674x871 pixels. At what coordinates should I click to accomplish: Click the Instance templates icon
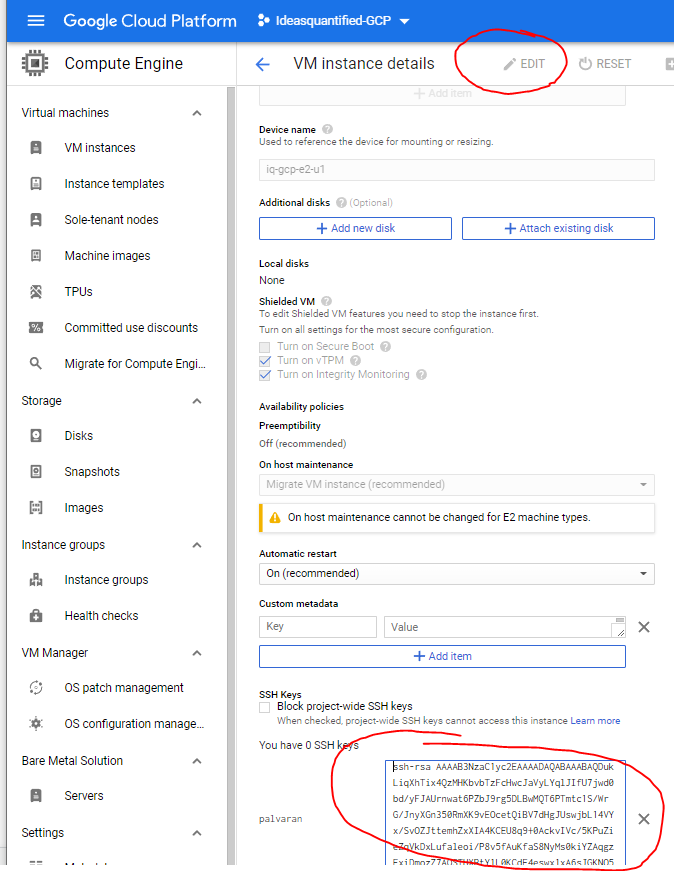[36, 184]
